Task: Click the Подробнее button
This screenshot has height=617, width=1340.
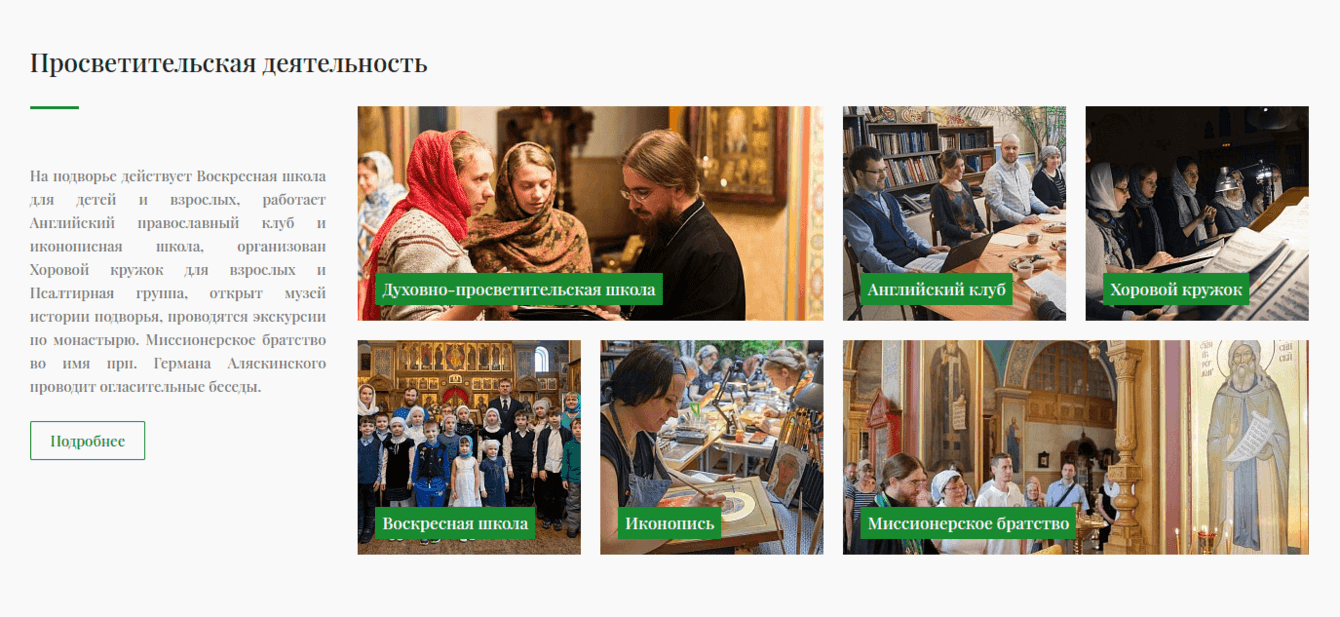Action: coord(87,441)
